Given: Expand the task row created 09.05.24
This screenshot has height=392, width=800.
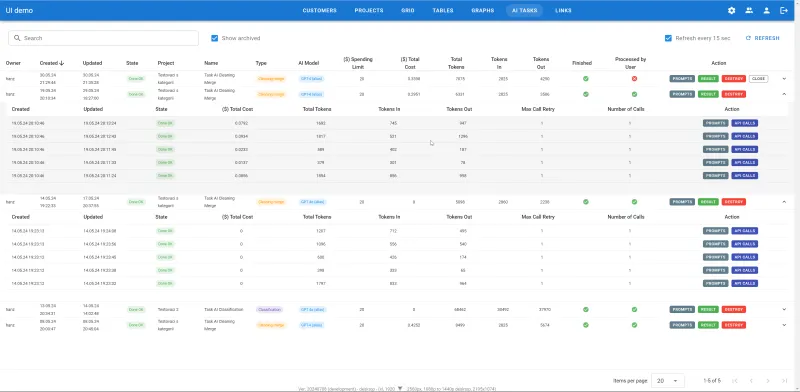Looking at the screenshot, I should pyautogui.click(x=784, y=325).
